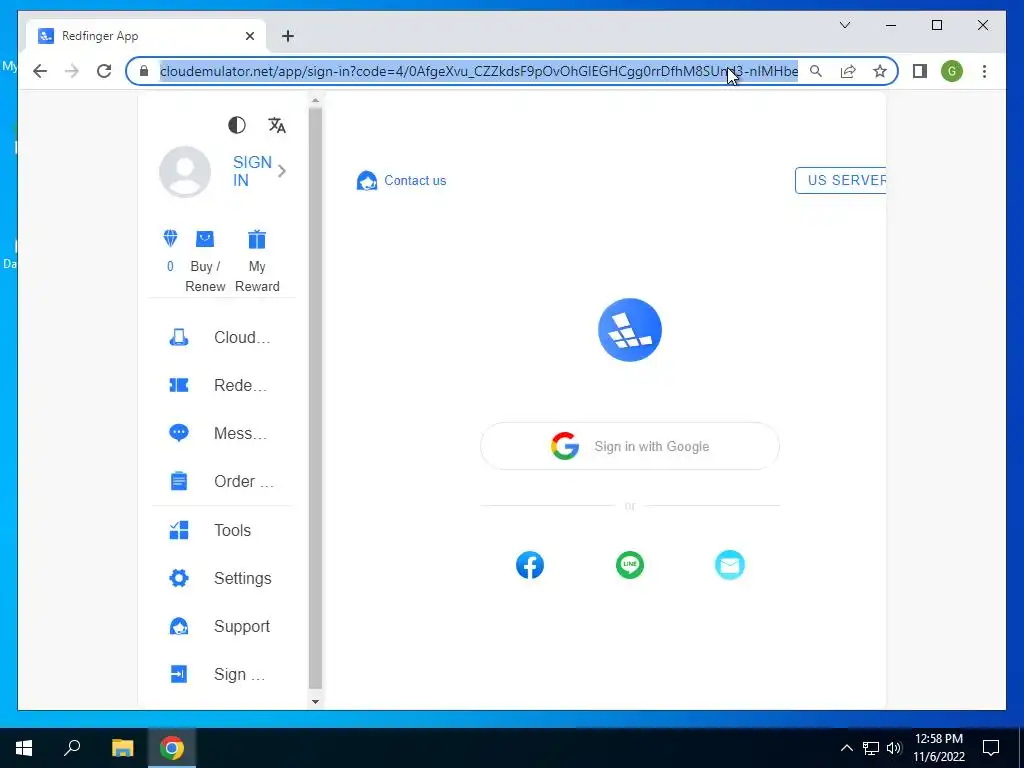1024x768 pixels.
Task: Open the Messages chat bubble icon
Action: point(179,433)
